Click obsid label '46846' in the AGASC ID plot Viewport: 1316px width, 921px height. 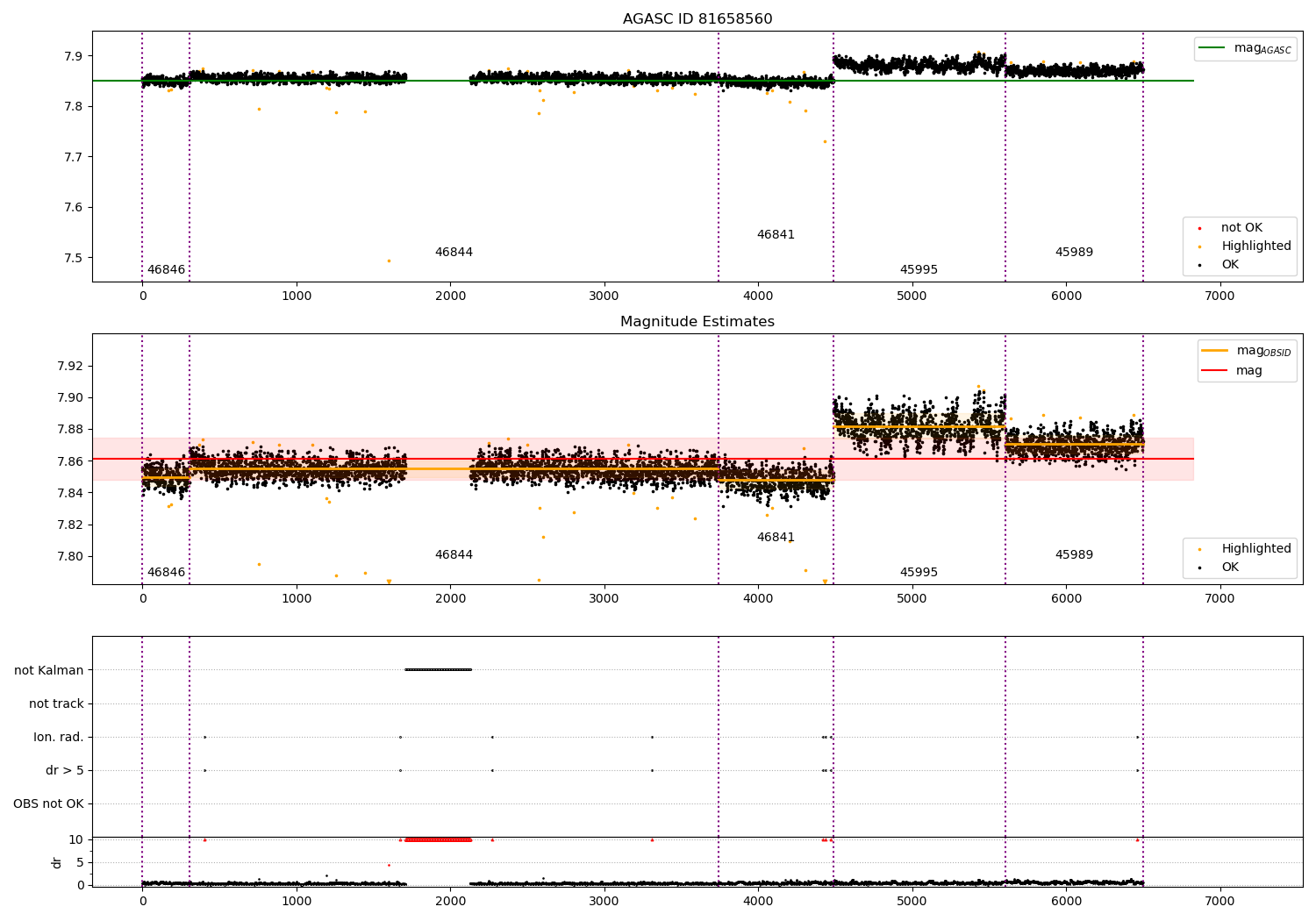point(166,270)
